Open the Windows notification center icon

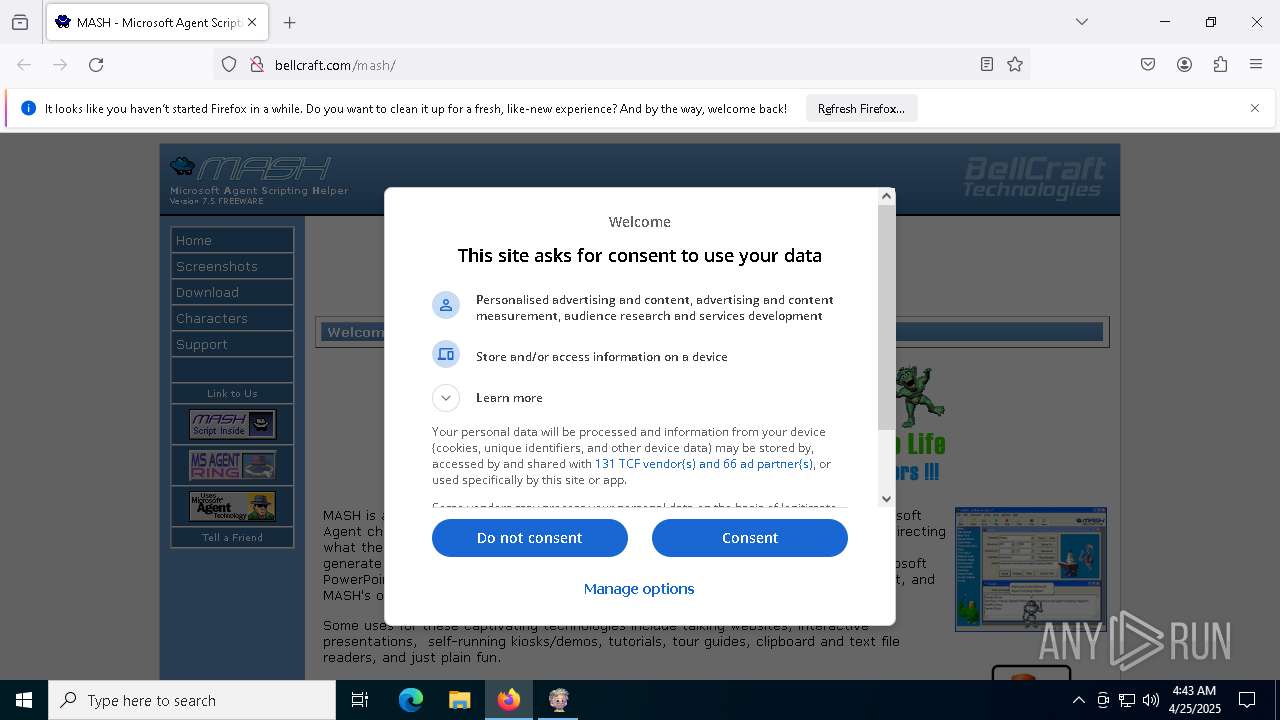point(1247,700)
